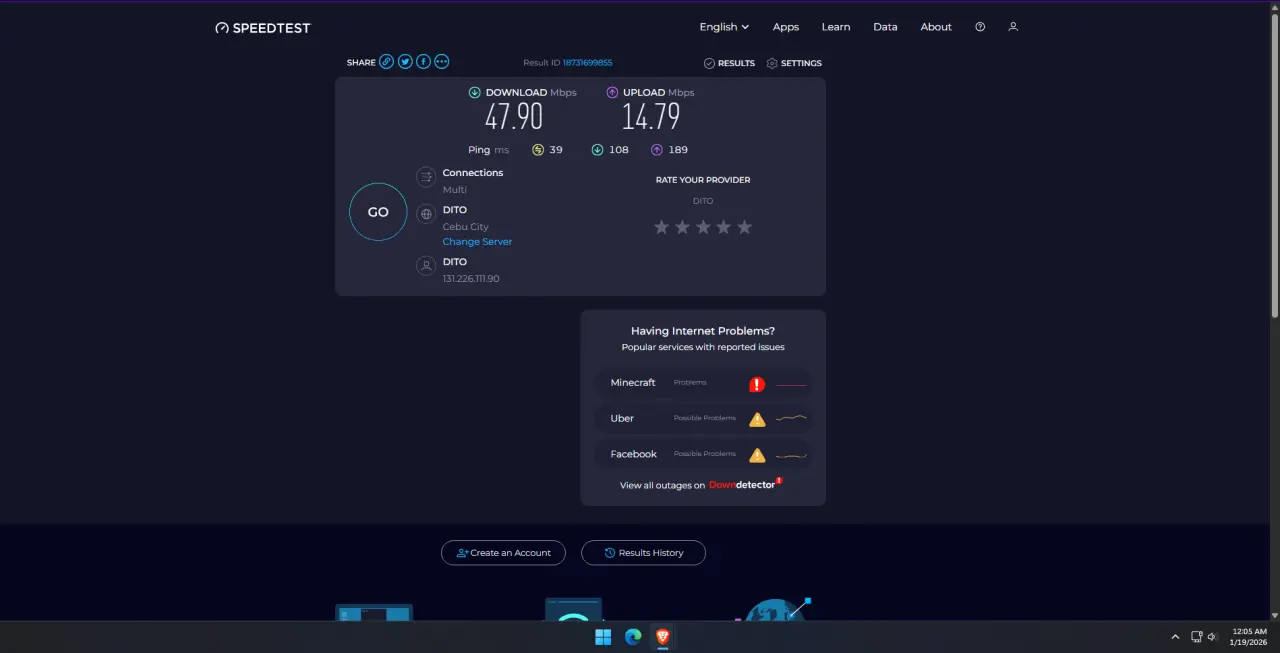The height and width of the screenshot is (653, 1280).
Task: Click the upload arrow icon
Action: coord(612,92)
